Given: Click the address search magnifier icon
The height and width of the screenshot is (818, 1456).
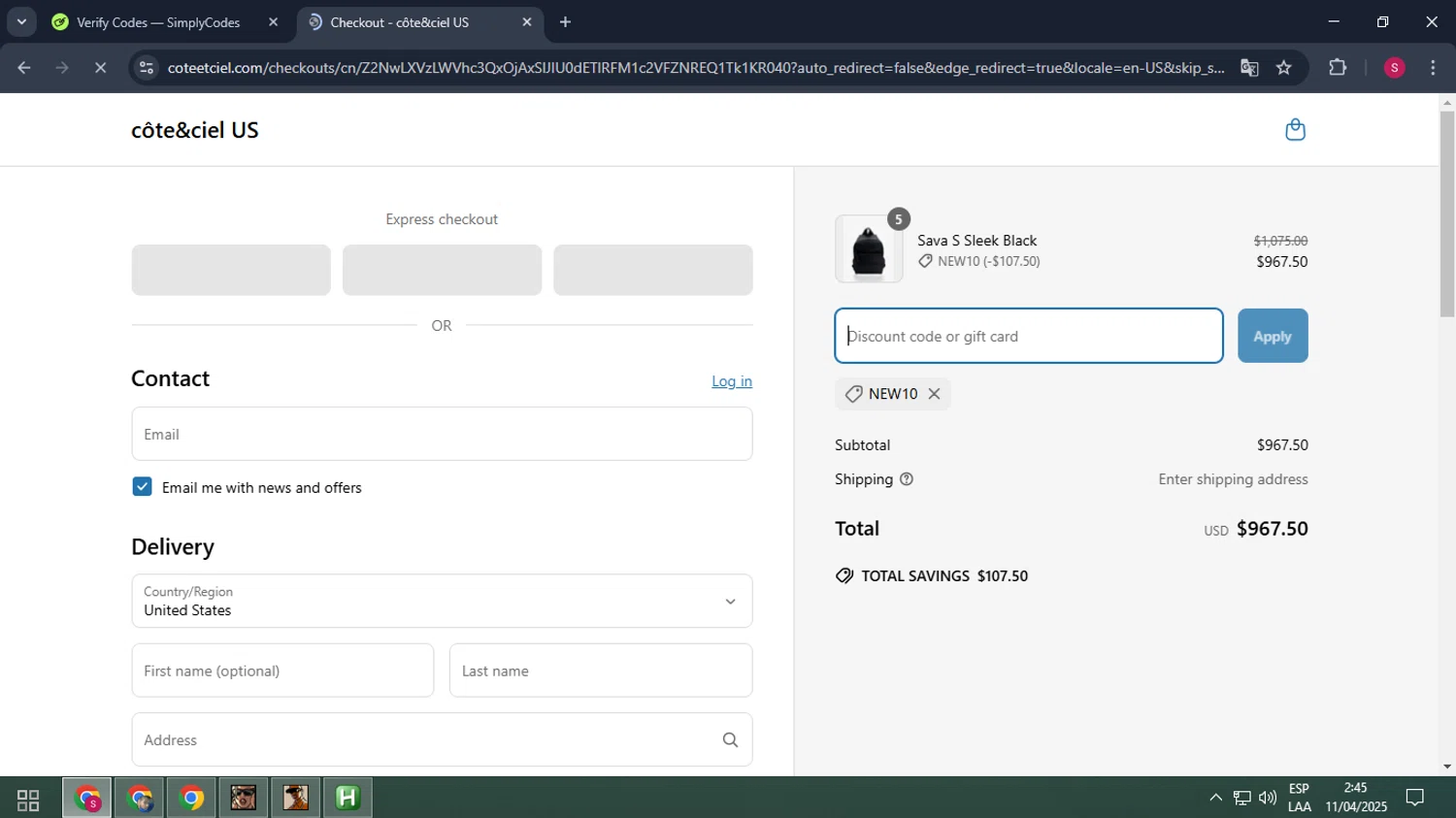Looking at the screenshot, I should point(730,740).
